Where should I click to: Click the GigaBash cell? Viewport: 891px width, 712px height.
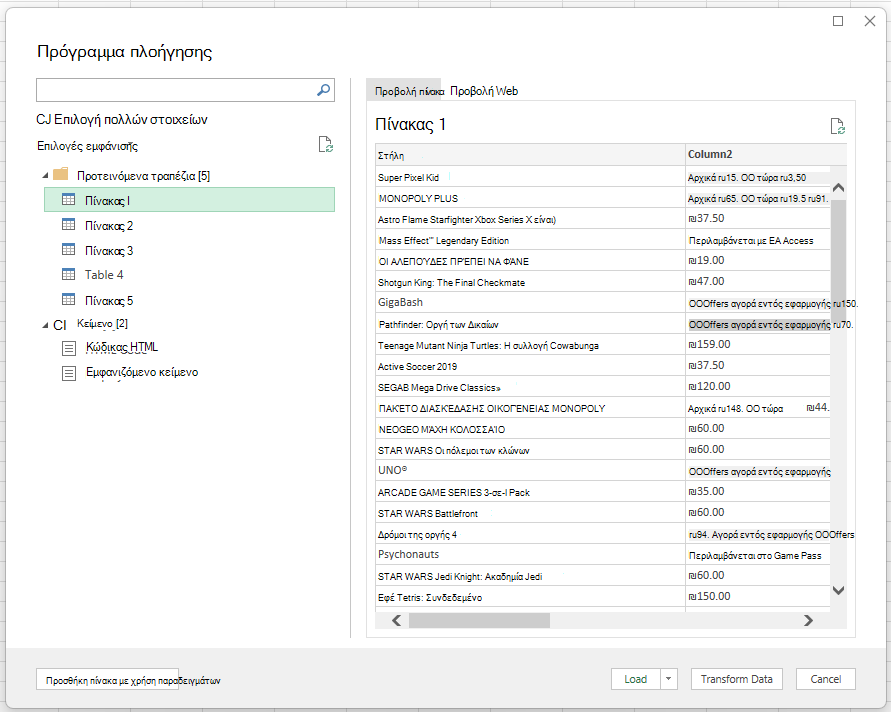point(530,303)
